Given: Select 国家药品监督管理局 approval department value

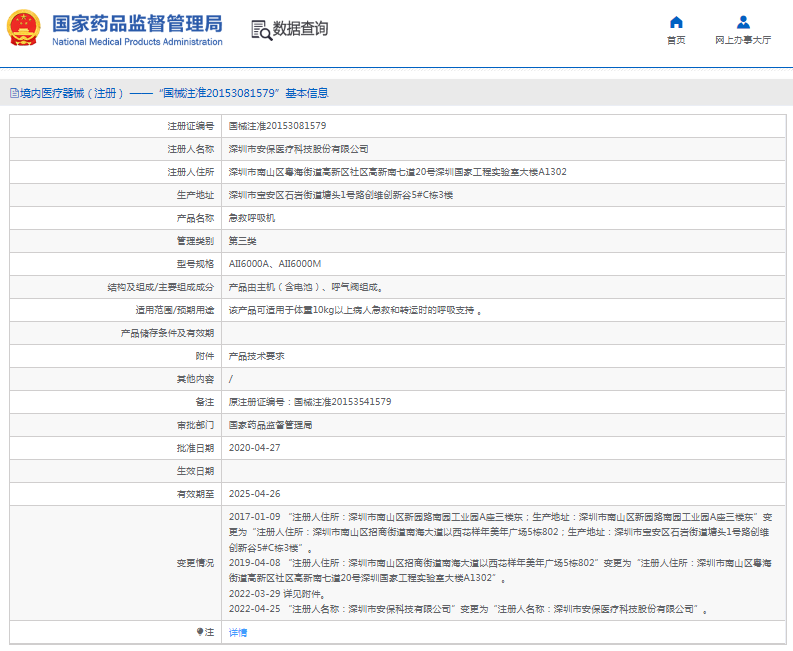Looking at the screenshot, I should click(x=270, y=425).
